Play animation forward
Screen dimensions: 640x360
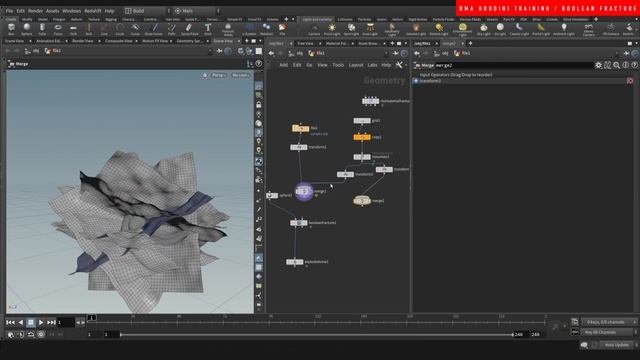(x=41, y=322)
